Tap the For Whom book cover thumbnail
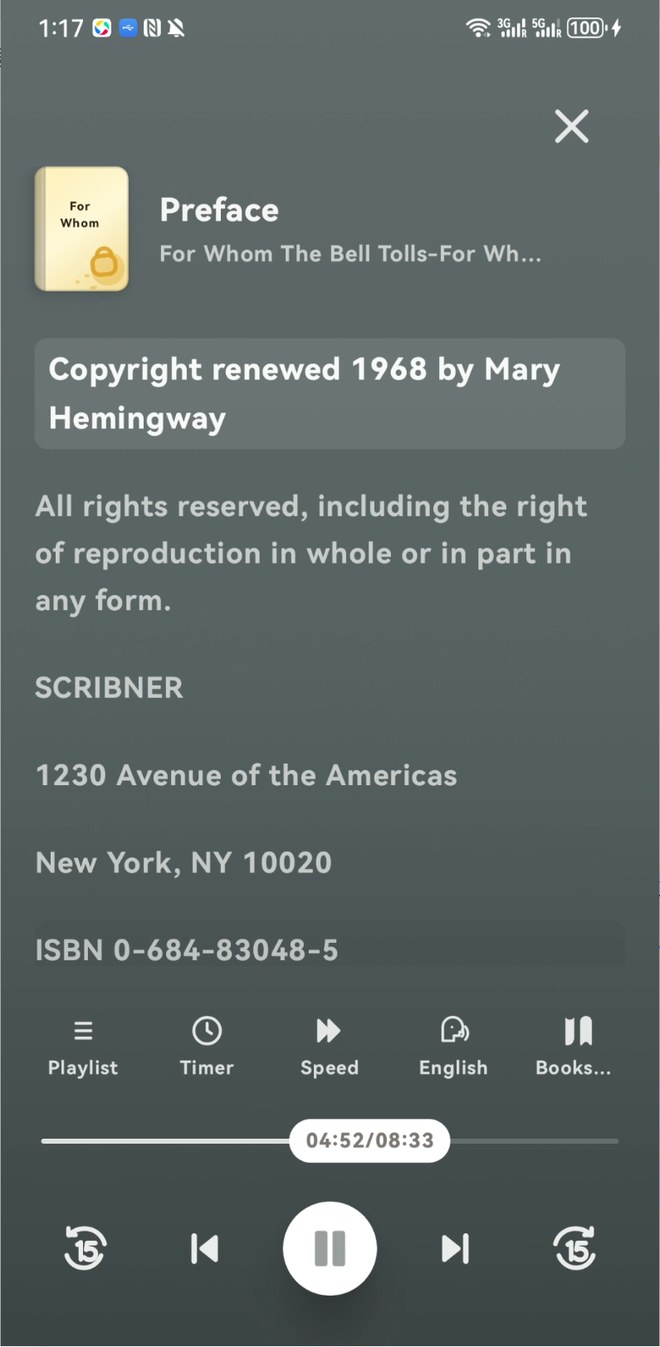The image size is (660, 1347). pyautogui.click(x=82, y=229)
